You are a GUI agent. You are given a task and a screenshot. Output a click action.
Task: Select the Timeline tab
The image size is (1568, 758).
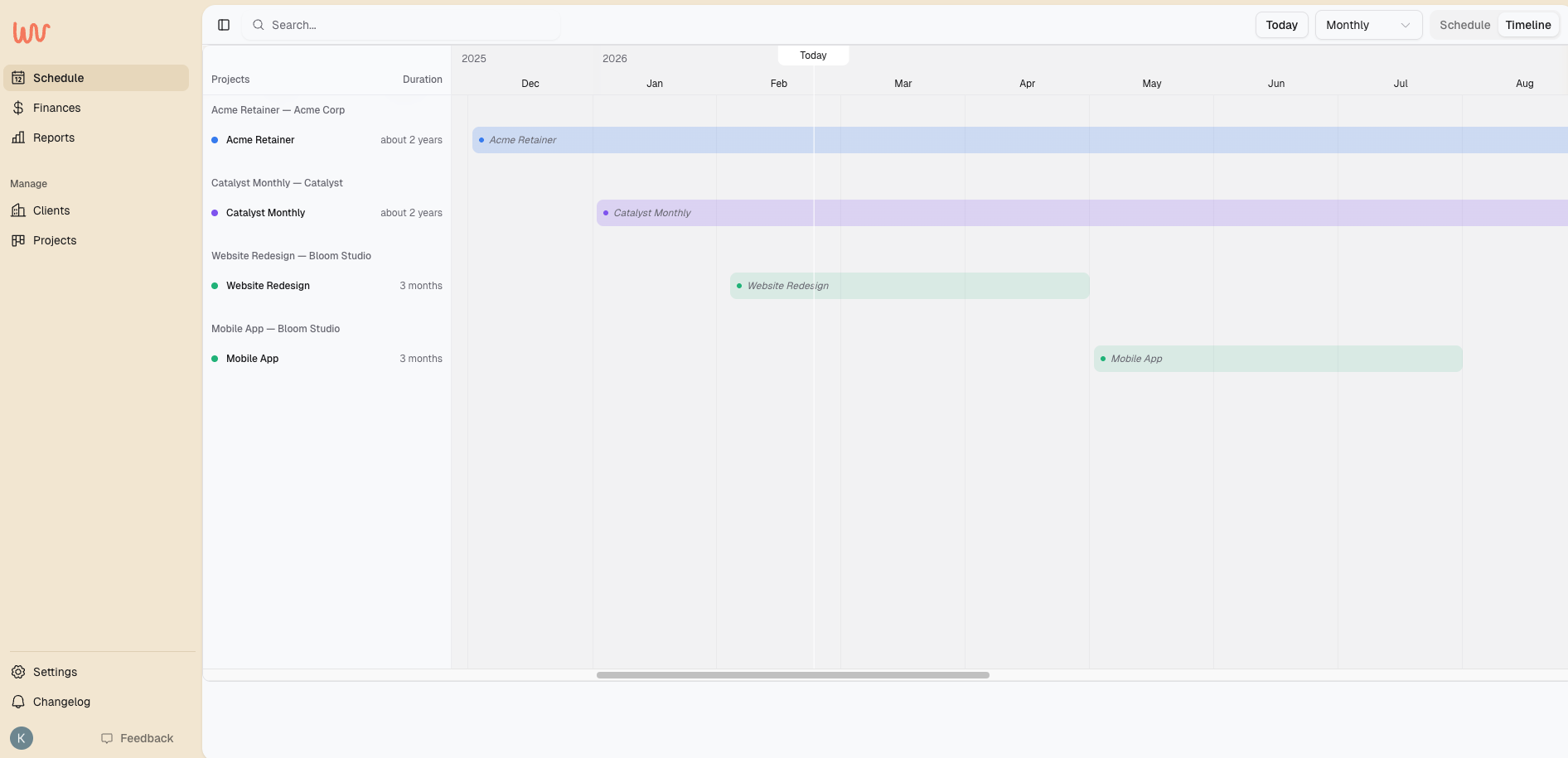point(1527,25)
